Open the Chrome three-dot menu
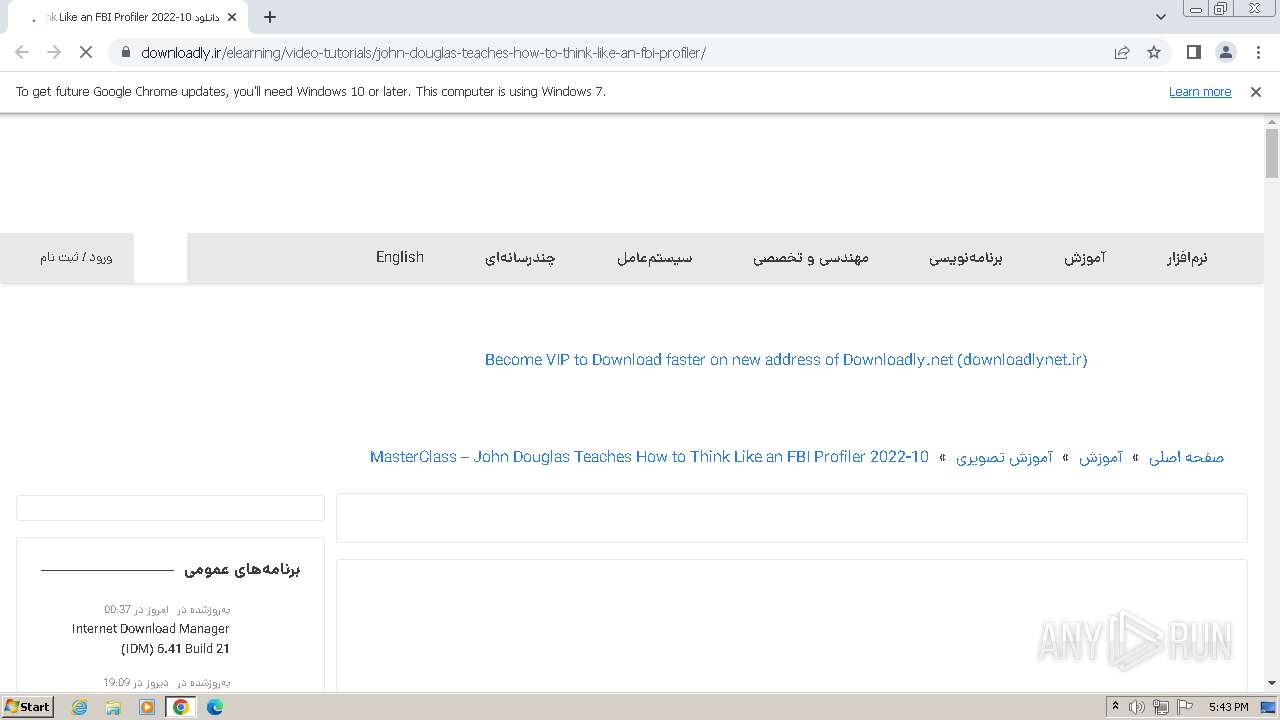The image size is (1280, 720). (1258, 53)
